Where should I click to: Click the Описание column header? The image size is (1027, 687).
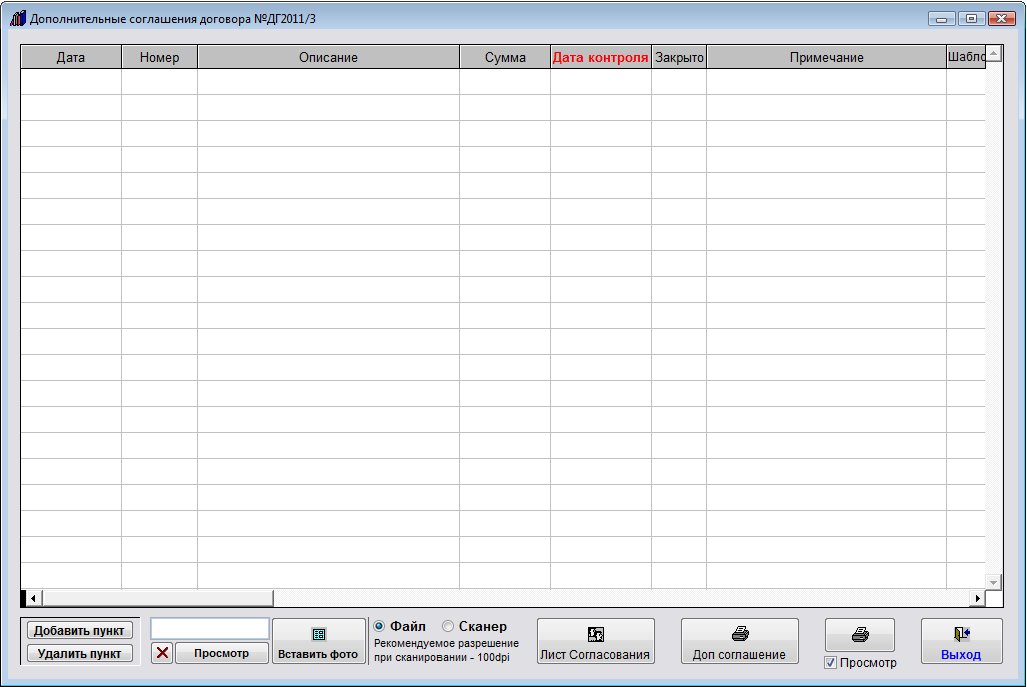click(328, 57)
